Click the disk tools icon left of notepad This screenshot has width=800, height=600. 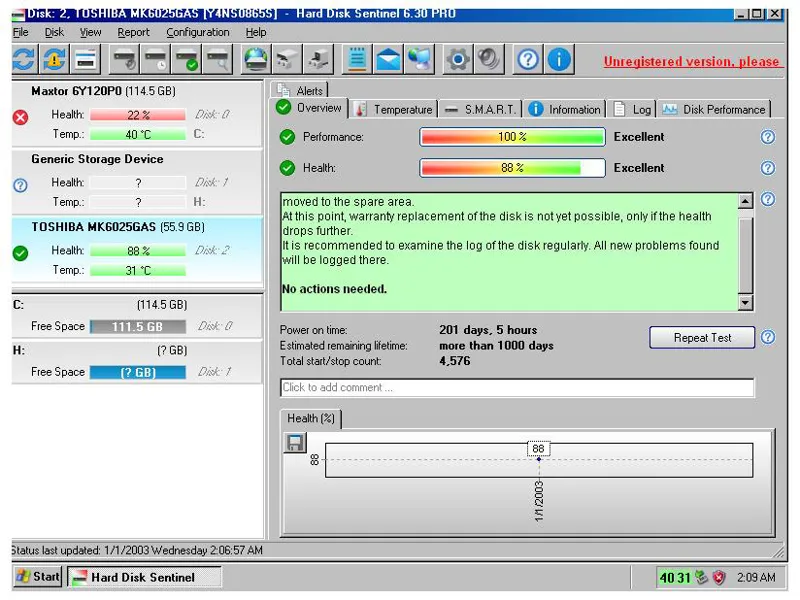[319, 60]
